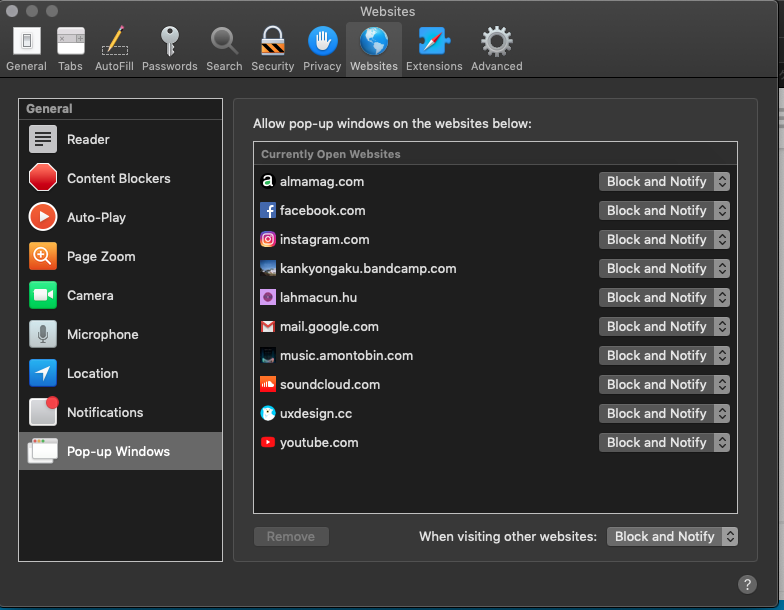This screenshot has height=610, width=784.
Task: Open mail.google.com pop-up setting dropdown
Action: tap(664, 326)
